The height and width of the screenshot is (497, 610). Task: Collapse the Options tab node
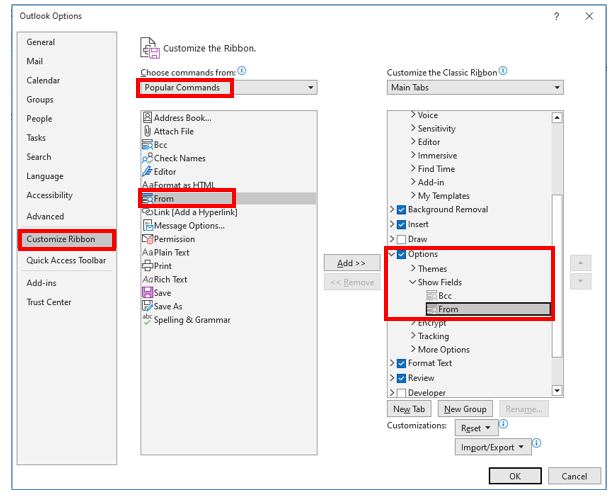click(392, 254)
